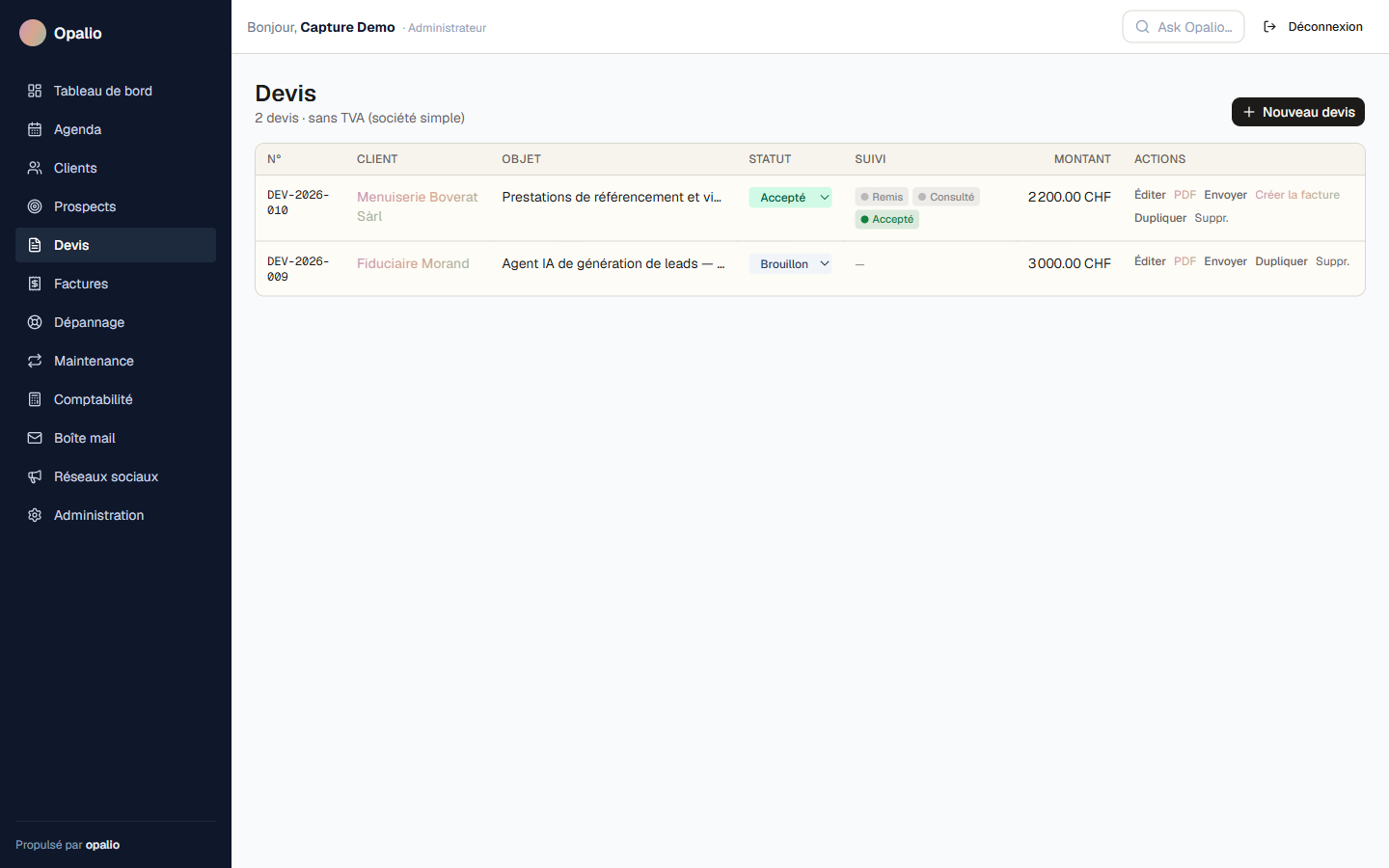
Task: Click Envoyer for quote DEV-2026-010
Action: 1225,195
